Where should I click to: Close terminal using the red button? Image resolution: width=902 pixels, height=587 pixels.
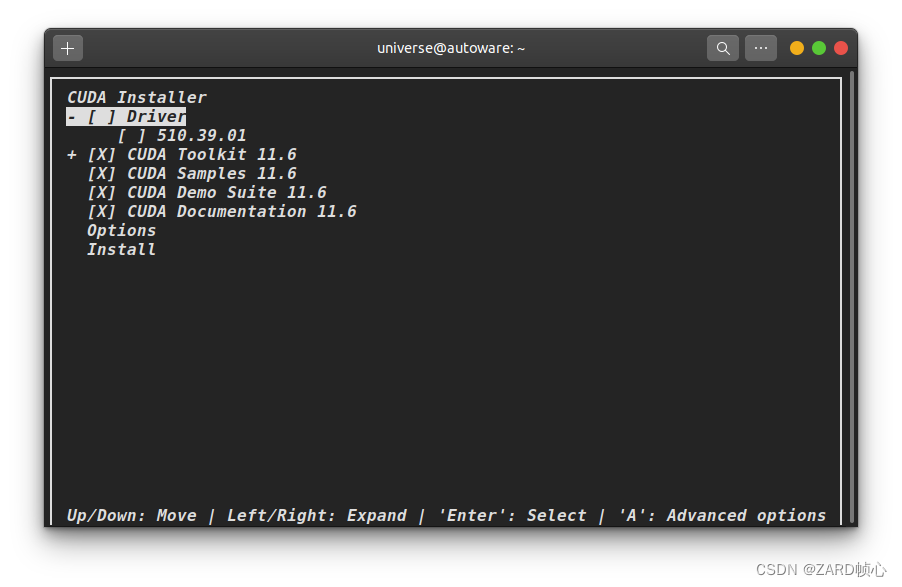[840, 48]
